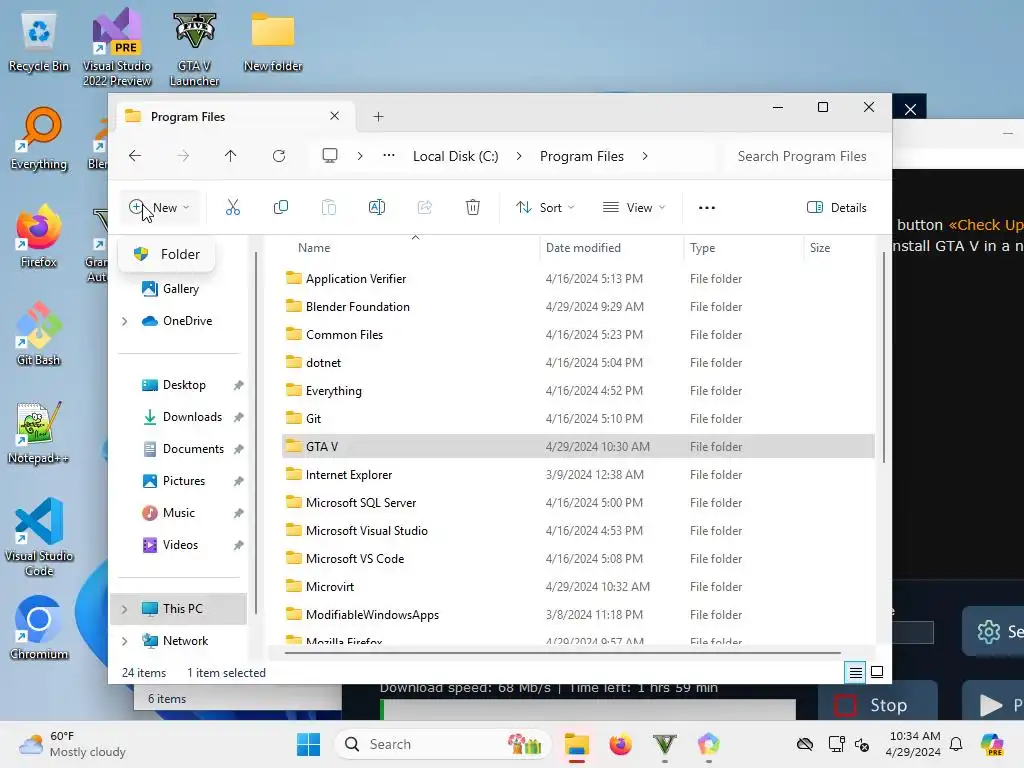Open Visual Studio 2022 Preview shortcut
The height and width of the screenshot is (768, 1024).
click(x=117, y=47)
